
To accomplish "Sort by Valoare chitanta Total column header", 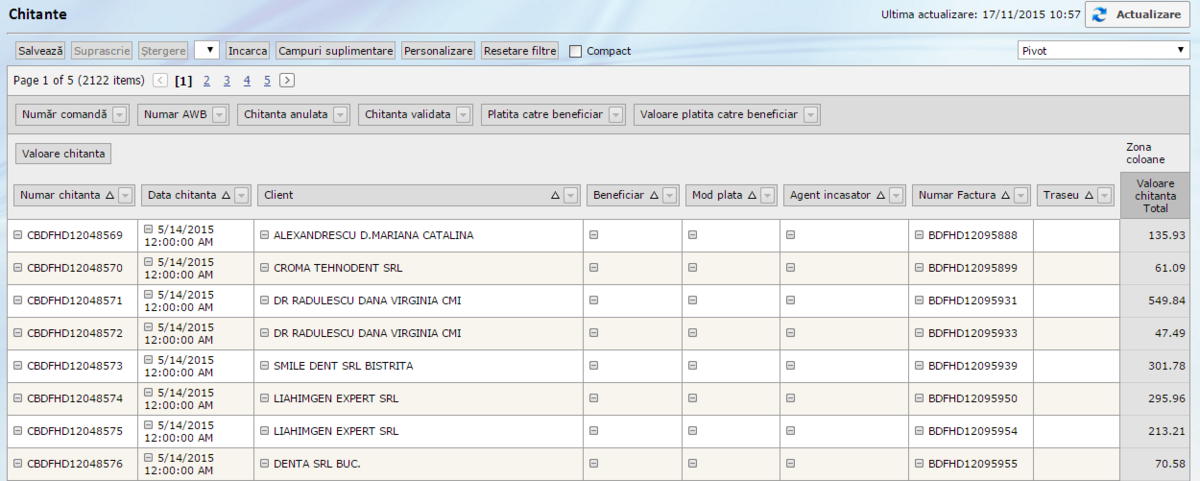I will point(1154,195).
